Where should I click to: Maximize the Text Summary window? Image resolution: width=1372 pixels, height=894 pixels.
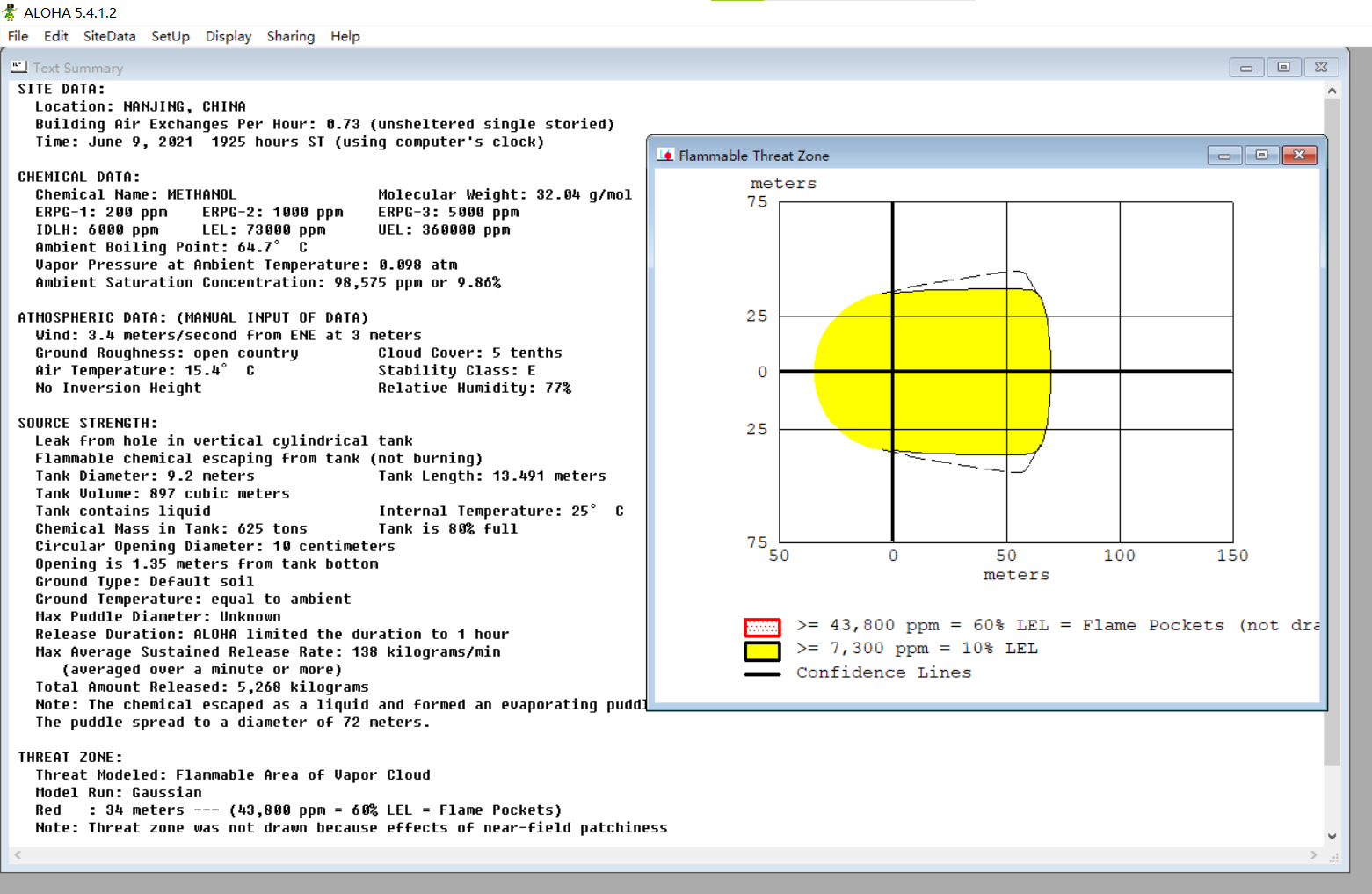[1283, 67]
